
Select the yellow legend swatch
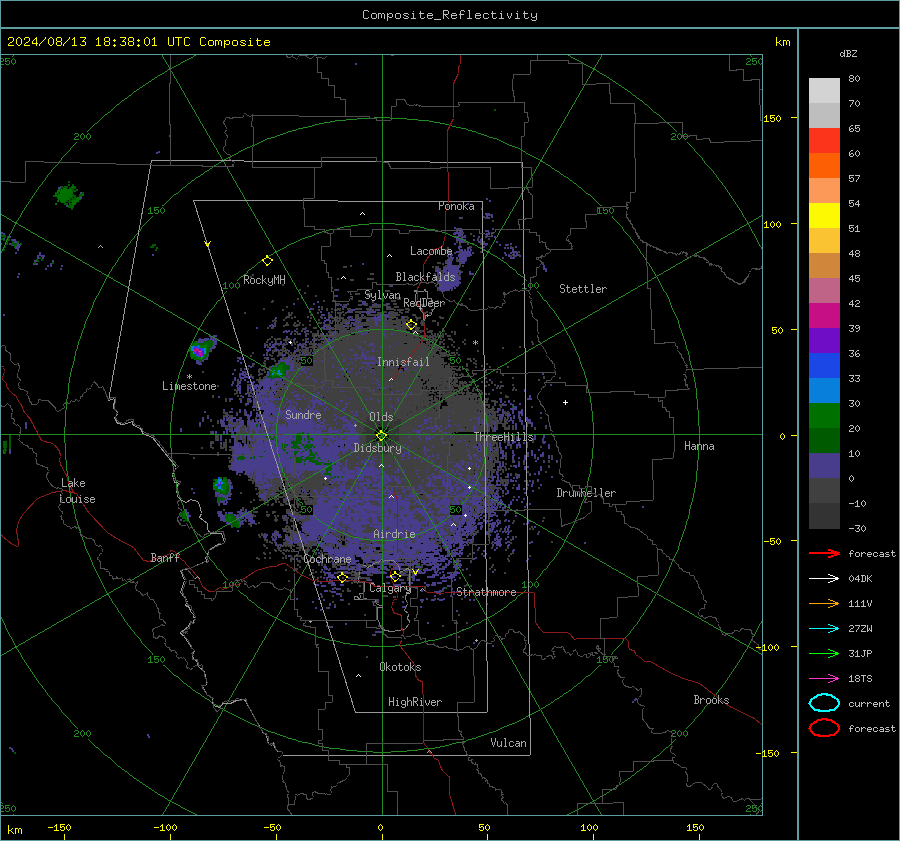pyautogui.click(x=824, y=215)
